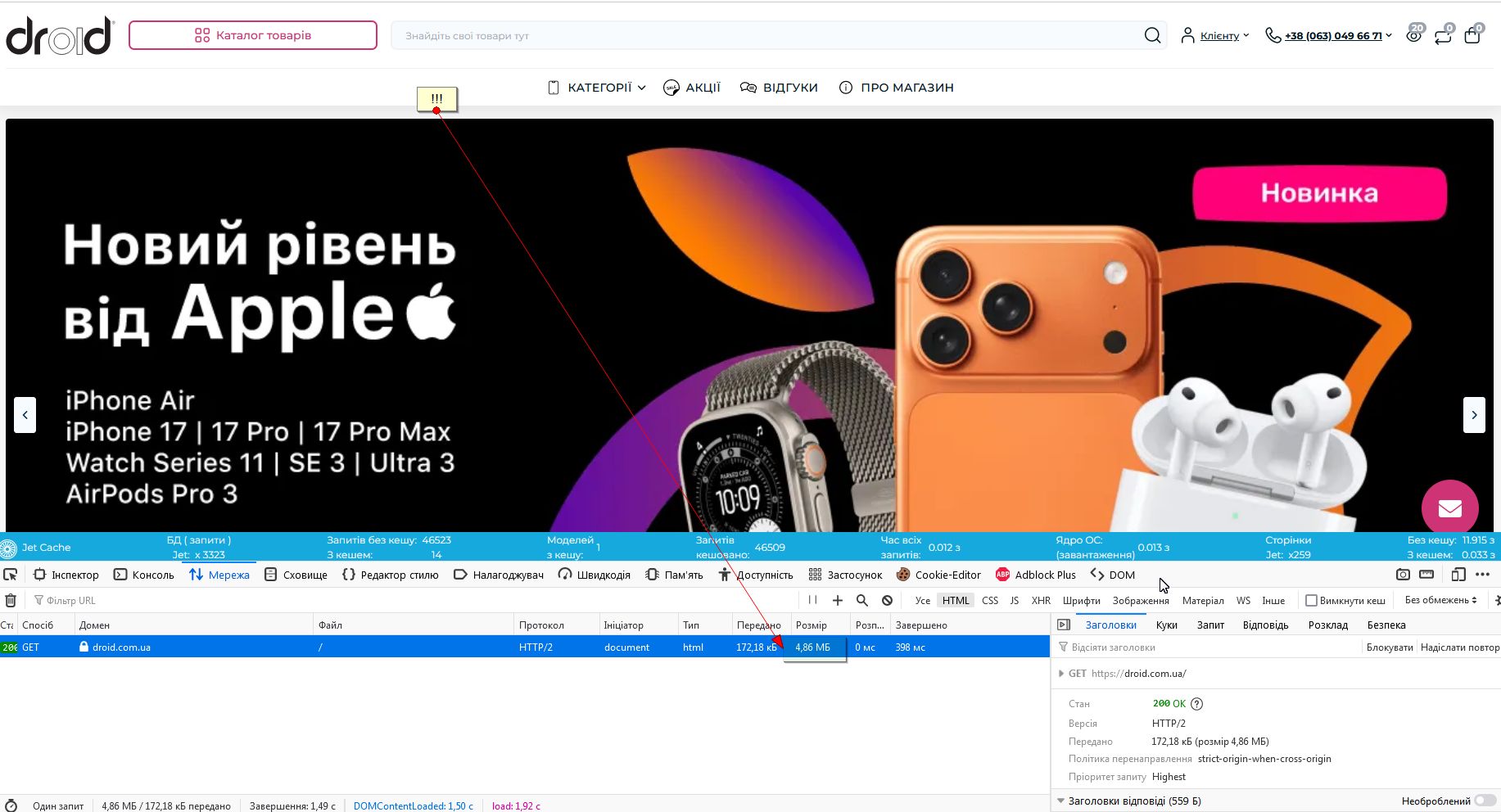Focus the Відсіяти заголовки filter field
The width and height of the screenshot is (1501, 812).
pyautogui.click(x=1208, y=647)
